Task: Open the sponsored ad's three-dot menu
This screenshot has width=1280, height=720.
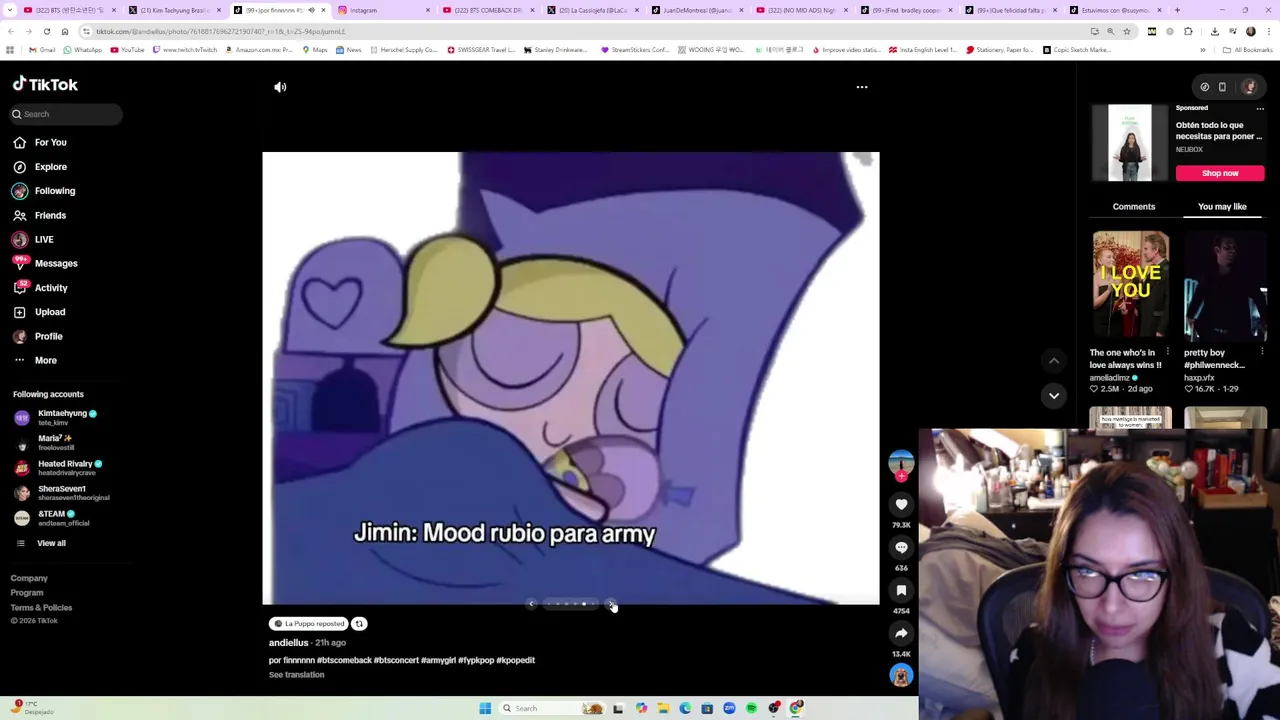Action: 1260,108
